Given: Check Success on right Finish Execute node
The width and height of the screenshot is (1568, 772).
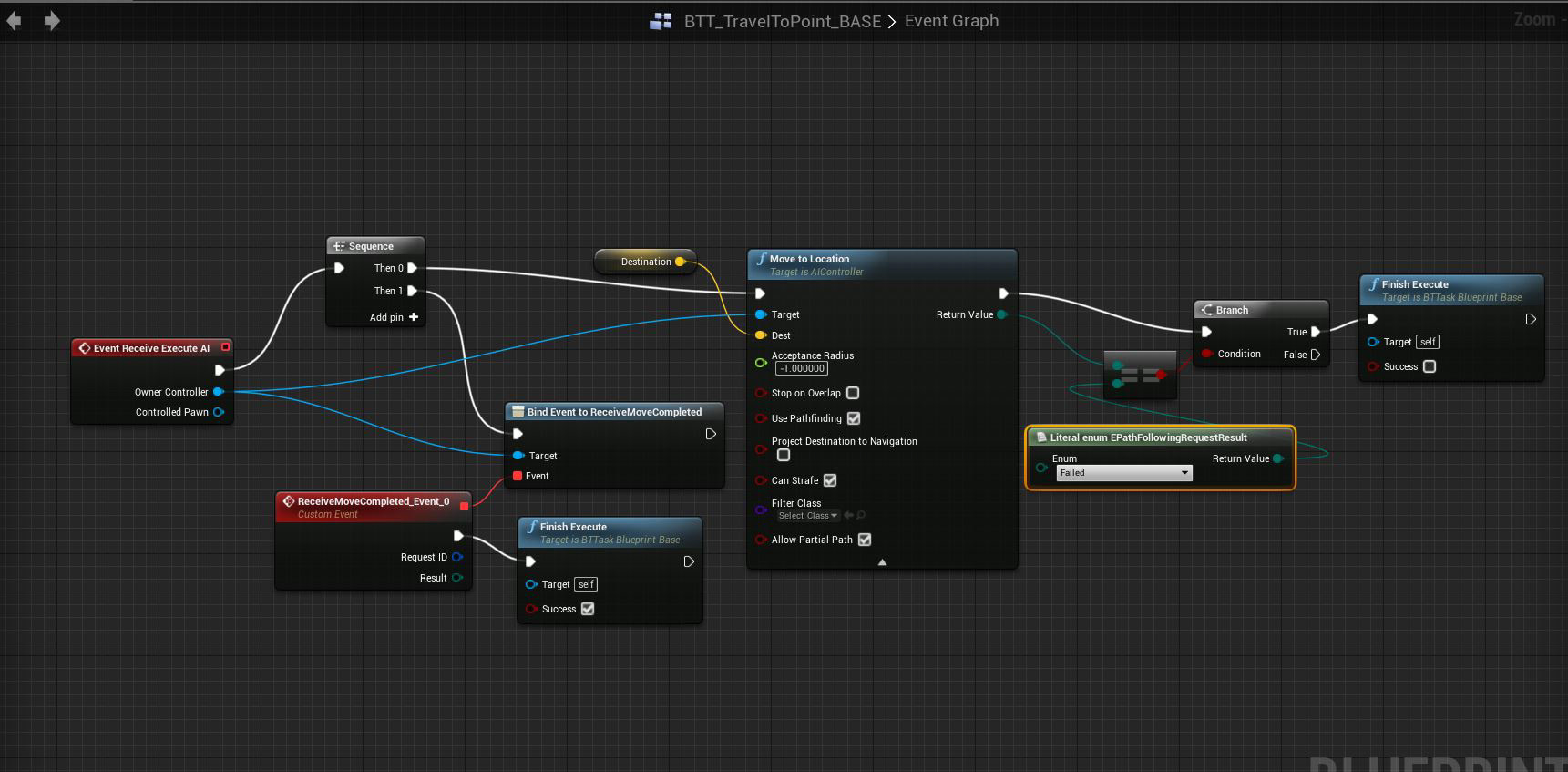Looking at the screenshot, I should click(x=1430, y=366).
